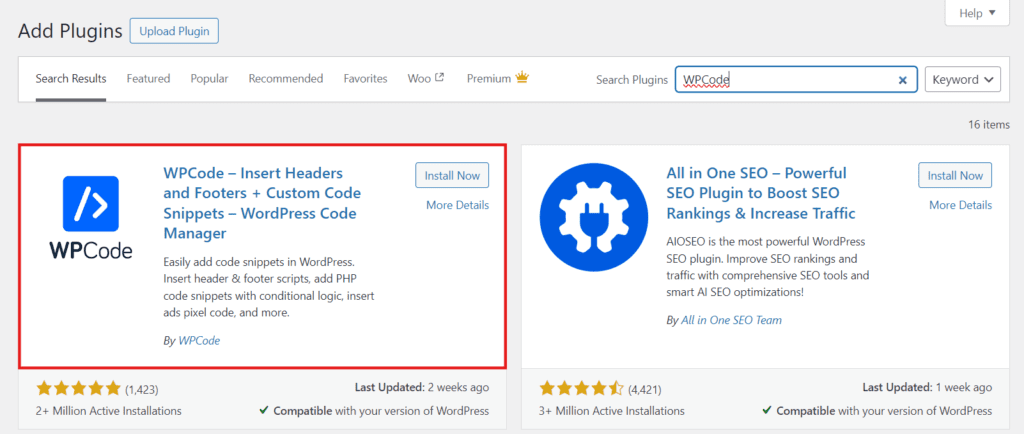Click the All in One SEO gear icon
1024x434 pixels.
pos(594,217)
